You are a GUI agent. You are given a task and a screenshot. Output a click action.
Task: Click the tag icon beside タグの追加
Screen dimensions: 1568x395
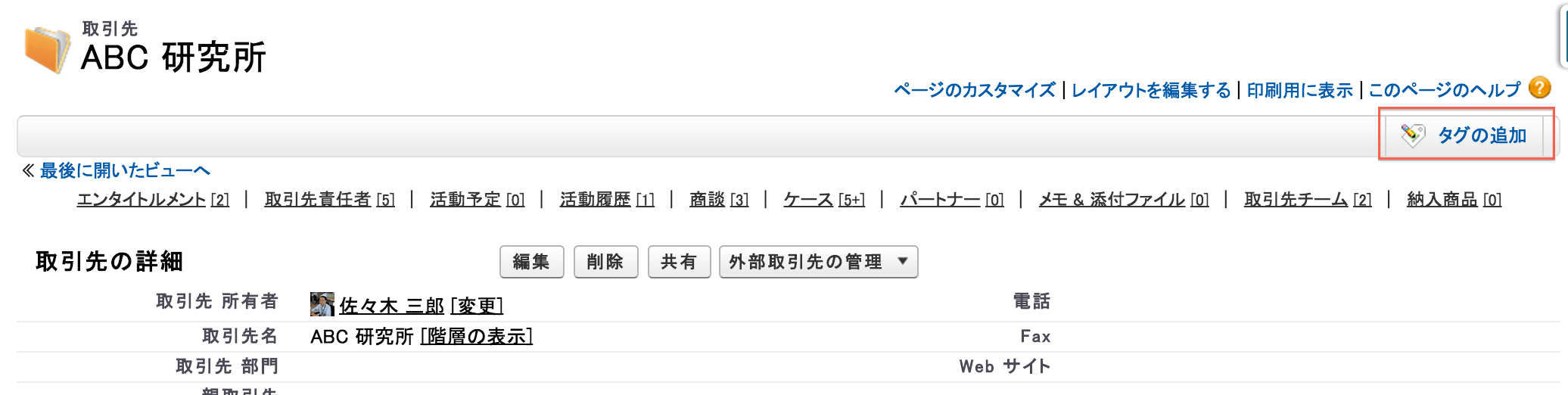[1412, 135]
